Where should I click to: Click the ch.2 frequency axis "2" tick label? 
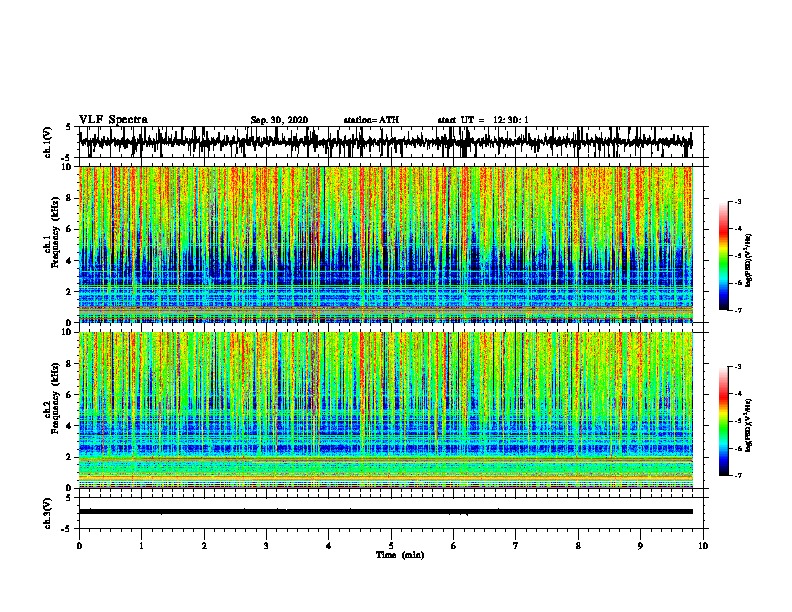(70, 457)
